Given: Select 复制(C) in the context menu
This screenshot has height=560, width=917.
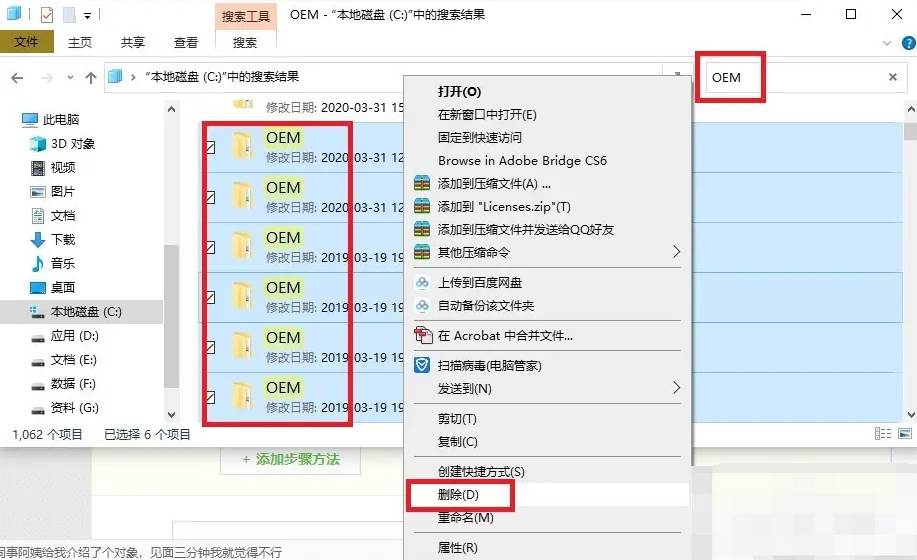Looking at the screenshot, I should point(457,441).
